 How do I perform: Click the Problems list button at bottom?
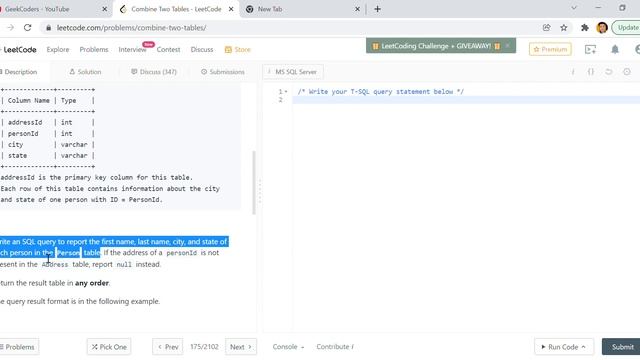coord(18,347)
